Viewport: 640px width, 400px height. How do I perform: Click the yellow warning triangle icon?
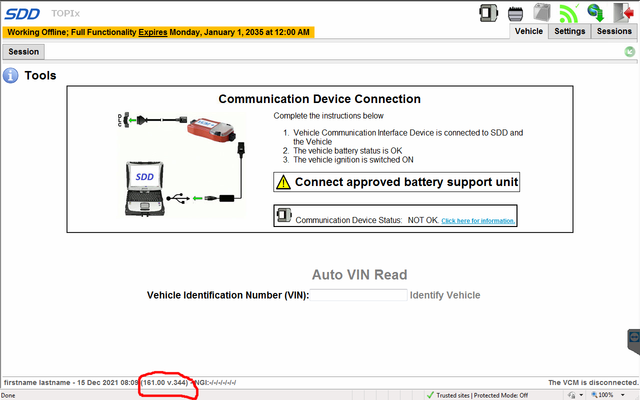point(283,182)
